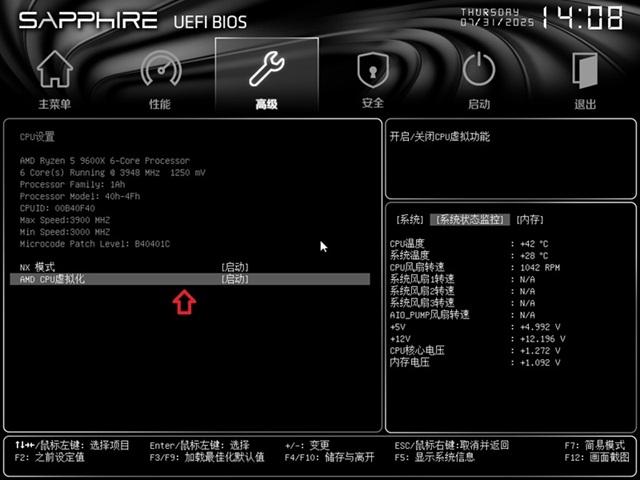640x480 pixels.
Task: Click the CPU设置 heading
Action: (37, 137)
